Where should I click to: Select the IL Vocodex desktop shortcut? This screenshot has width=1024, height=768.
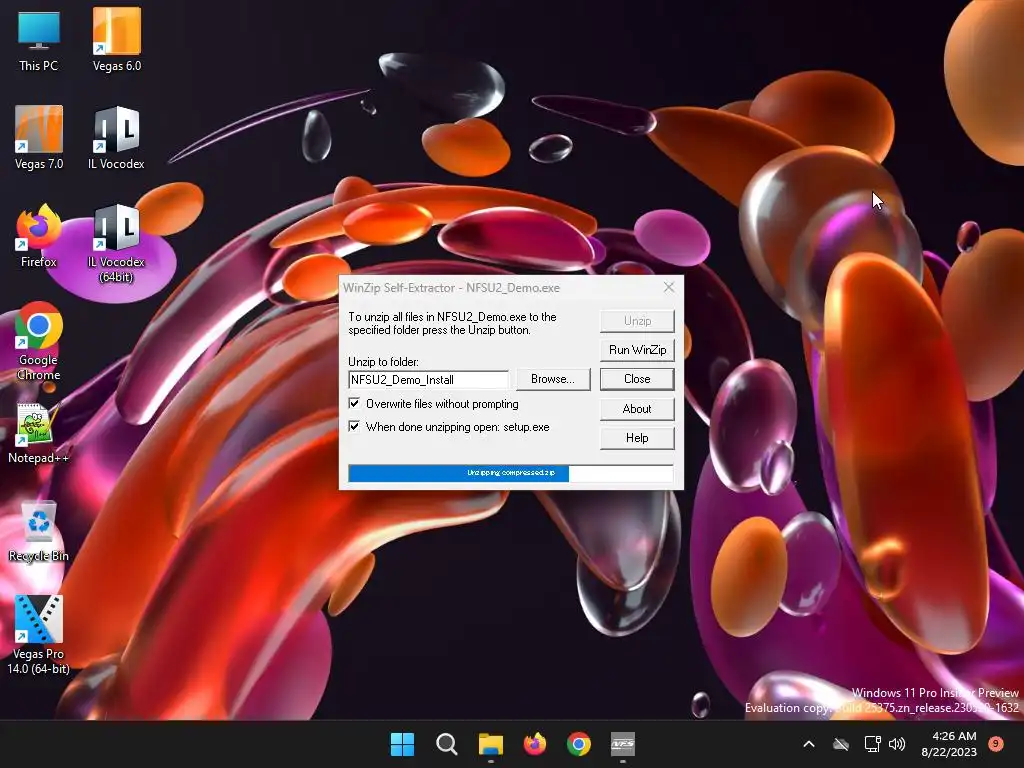point(116,138)
